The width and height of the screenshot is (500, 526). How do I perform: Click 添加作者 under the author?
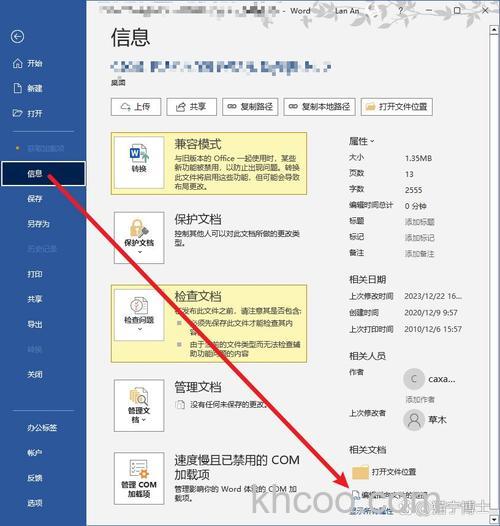coord(420,399)
